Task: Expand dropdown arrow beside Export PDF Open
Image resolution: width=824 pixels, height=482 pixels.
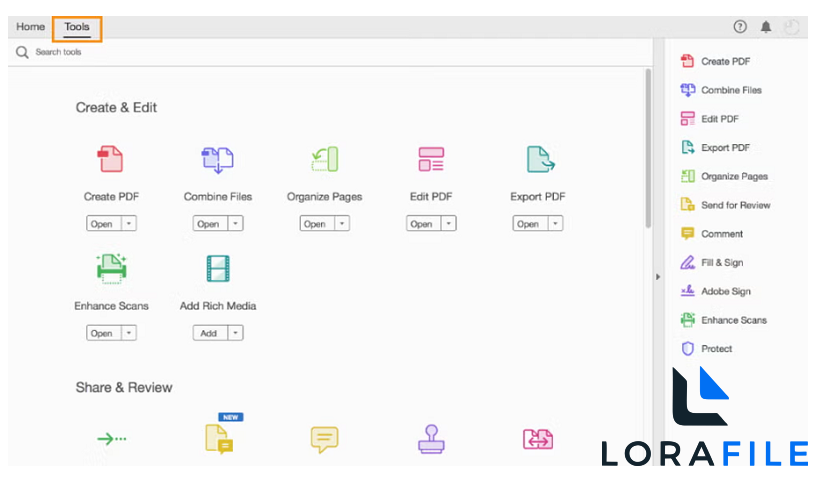Action: pos(555,223)
